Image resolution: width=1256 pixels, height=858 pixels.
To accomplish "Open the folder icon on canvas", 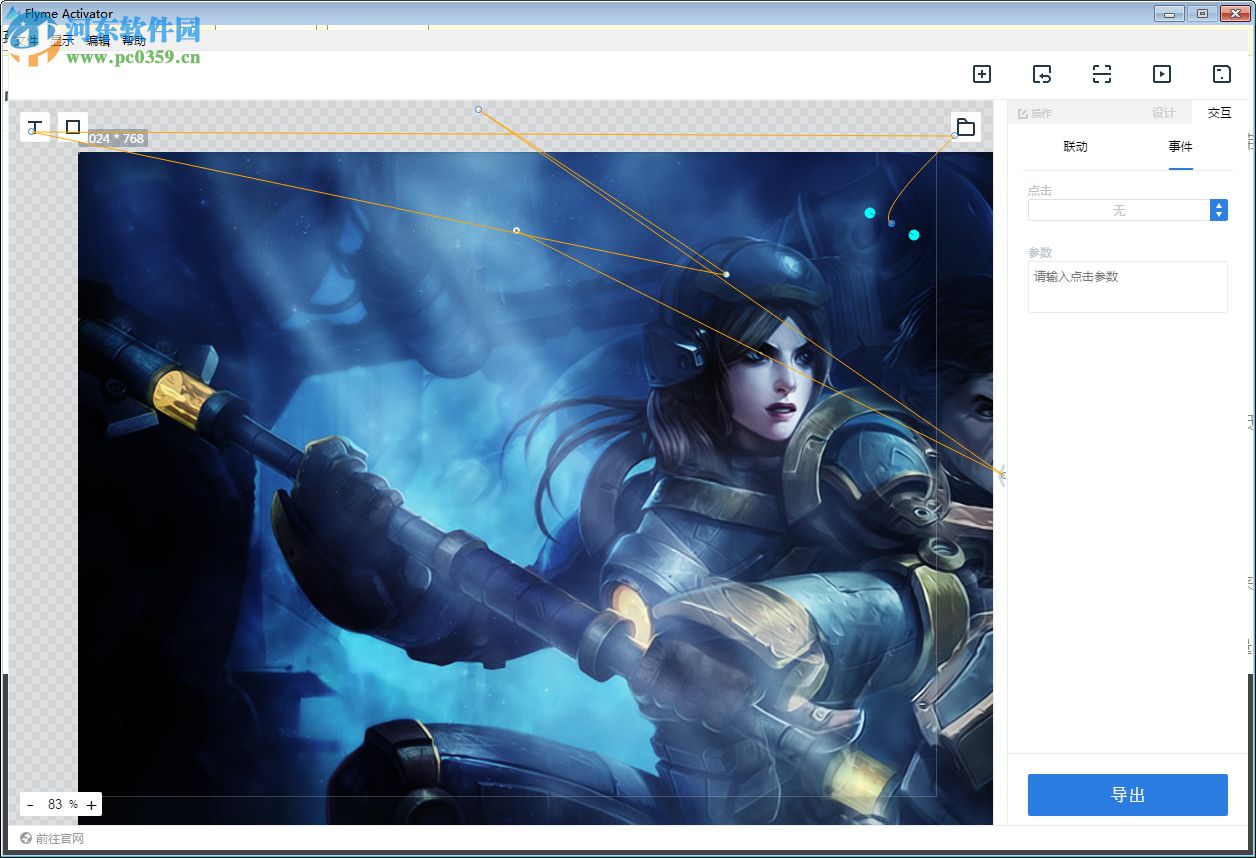I will click(965, 127).
